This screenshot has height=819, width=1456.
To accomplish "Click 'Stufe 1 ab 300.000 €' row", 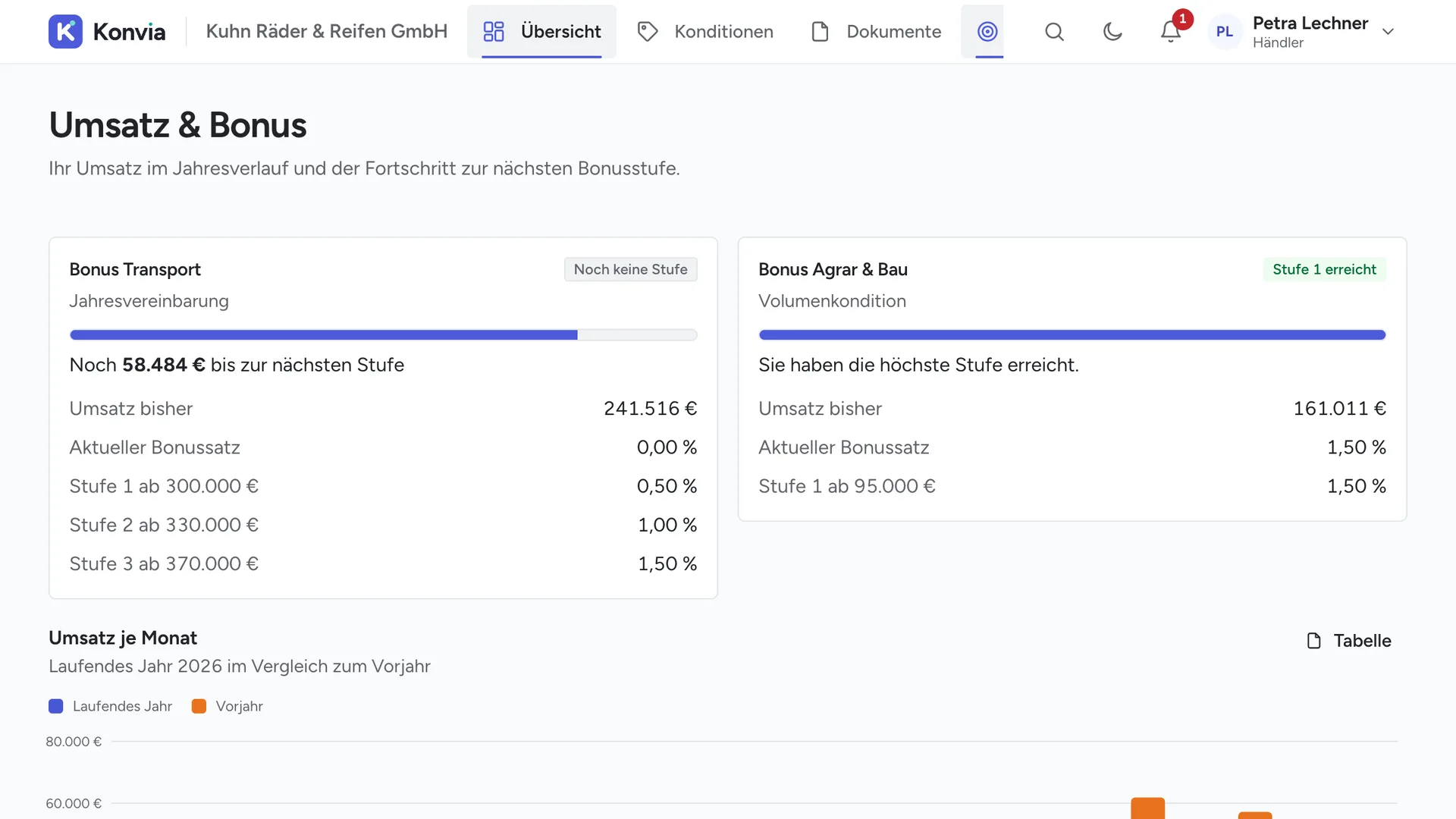I will click(x=383, y=486).
